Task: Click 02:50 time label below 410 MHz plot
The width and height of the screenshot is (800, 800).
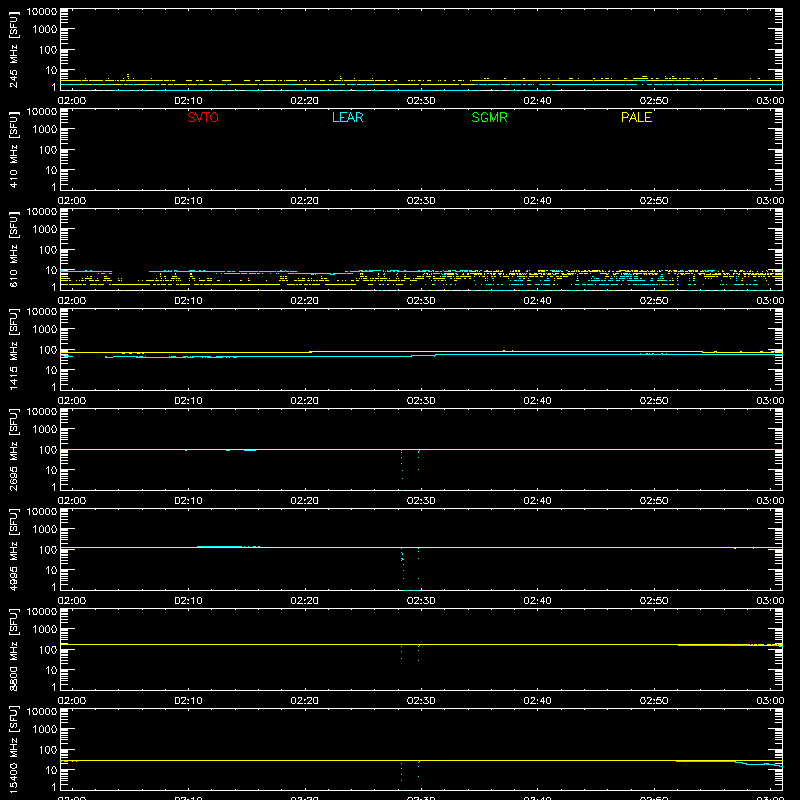Action: click(654, 201)
